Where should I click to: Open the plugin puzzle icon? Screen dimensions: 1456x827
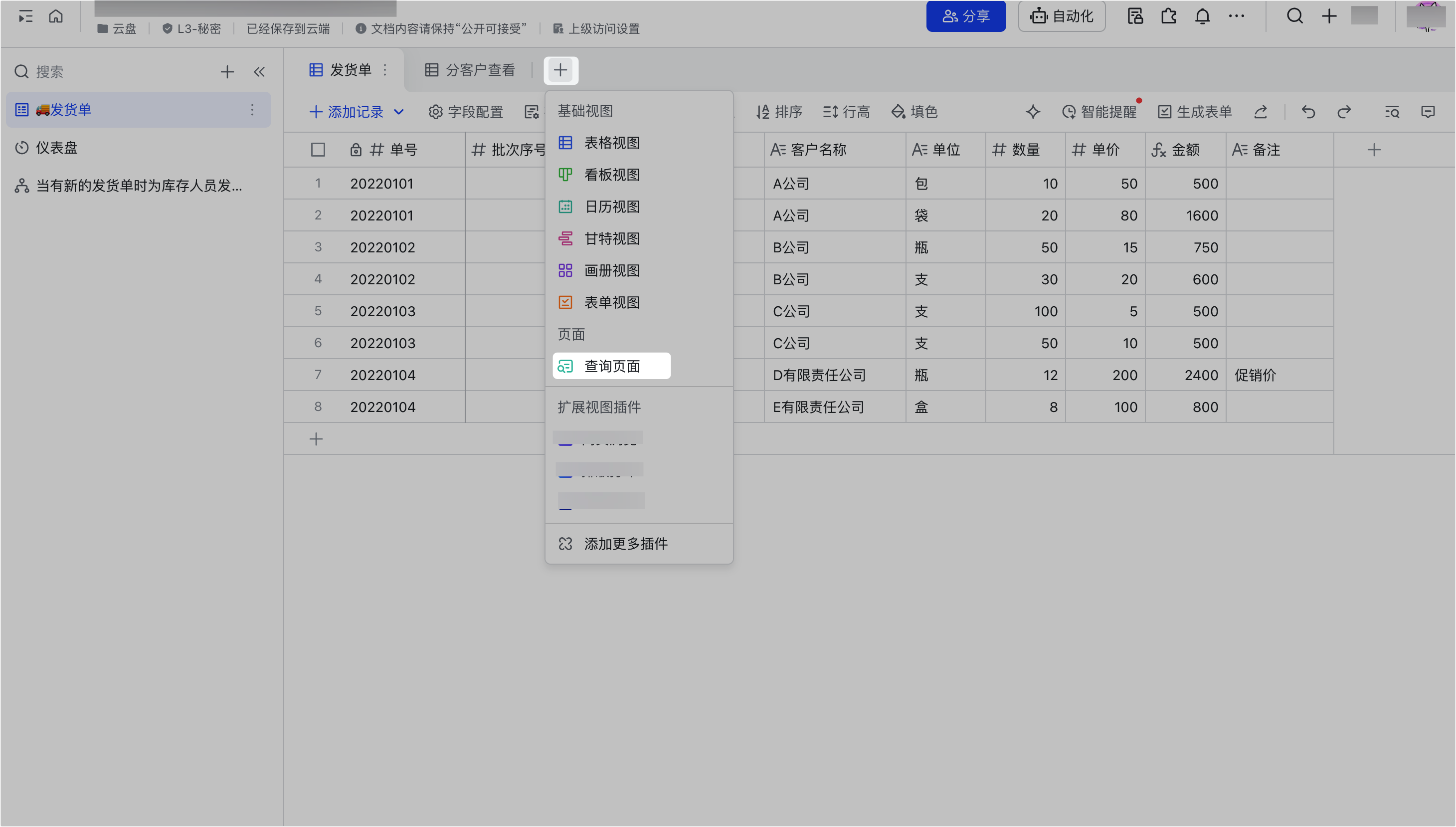coord(1169,16)
